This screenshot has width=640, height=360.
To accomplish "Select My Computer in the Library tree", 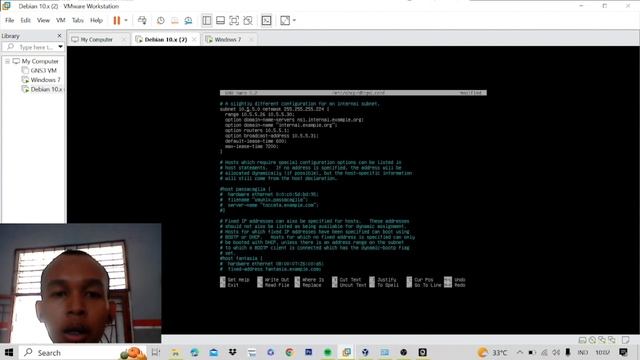I will pyautogui.click(x=40, y=61).
